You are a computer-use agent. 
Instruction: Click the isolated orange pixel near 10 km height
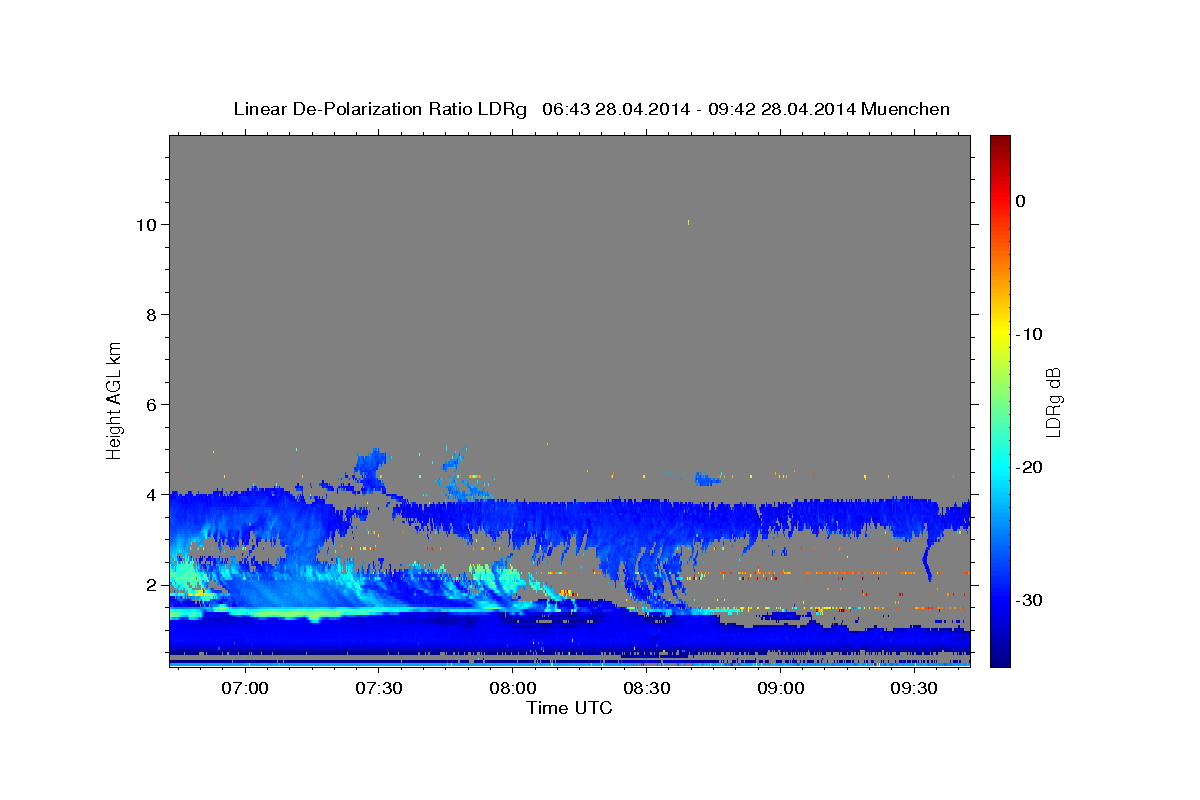click(x=689, y=222)
